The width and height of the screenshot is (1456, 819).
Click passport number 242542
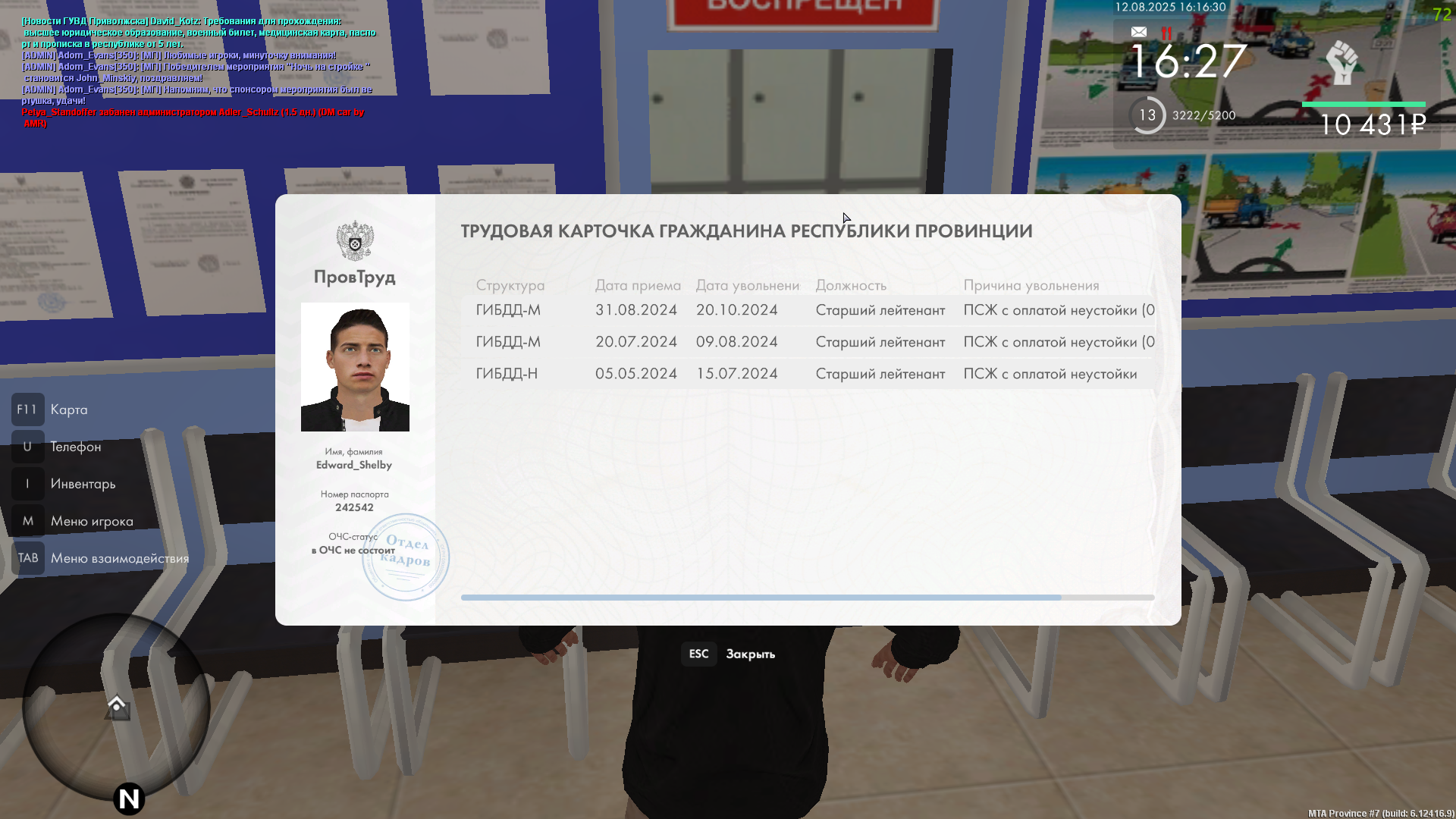[x=354, y=507]
